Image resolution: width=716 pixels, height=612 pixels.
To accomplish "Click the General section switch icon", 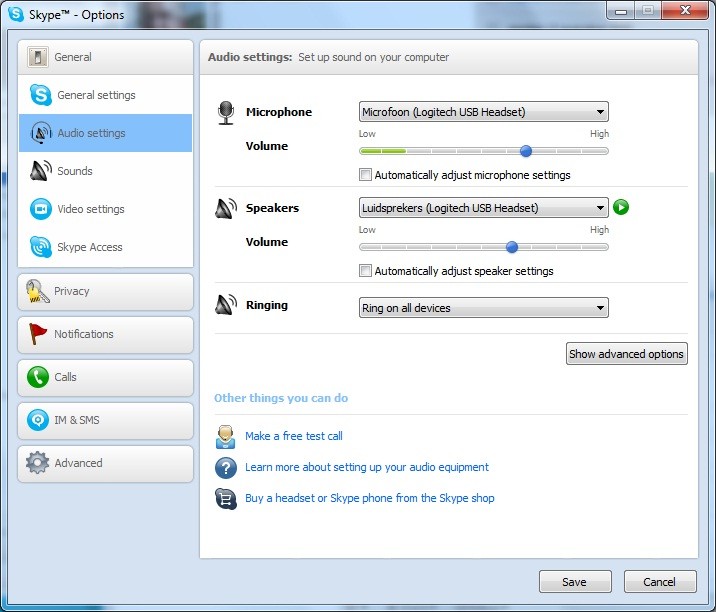I will click(37, 57).
